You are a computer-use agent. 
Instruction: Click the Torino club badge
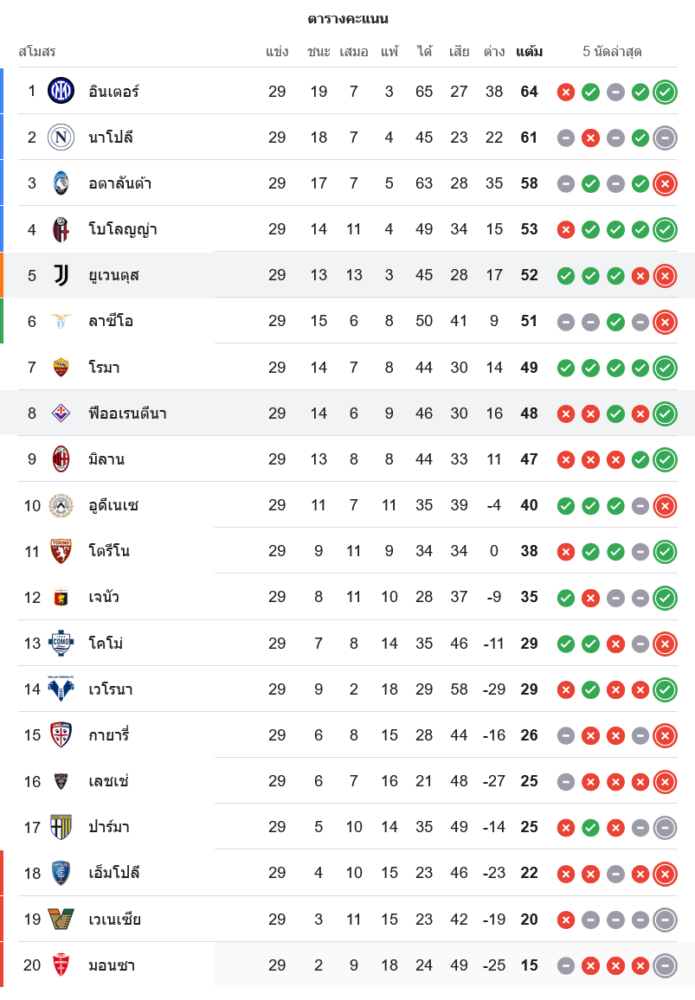[x=61, y=551]
